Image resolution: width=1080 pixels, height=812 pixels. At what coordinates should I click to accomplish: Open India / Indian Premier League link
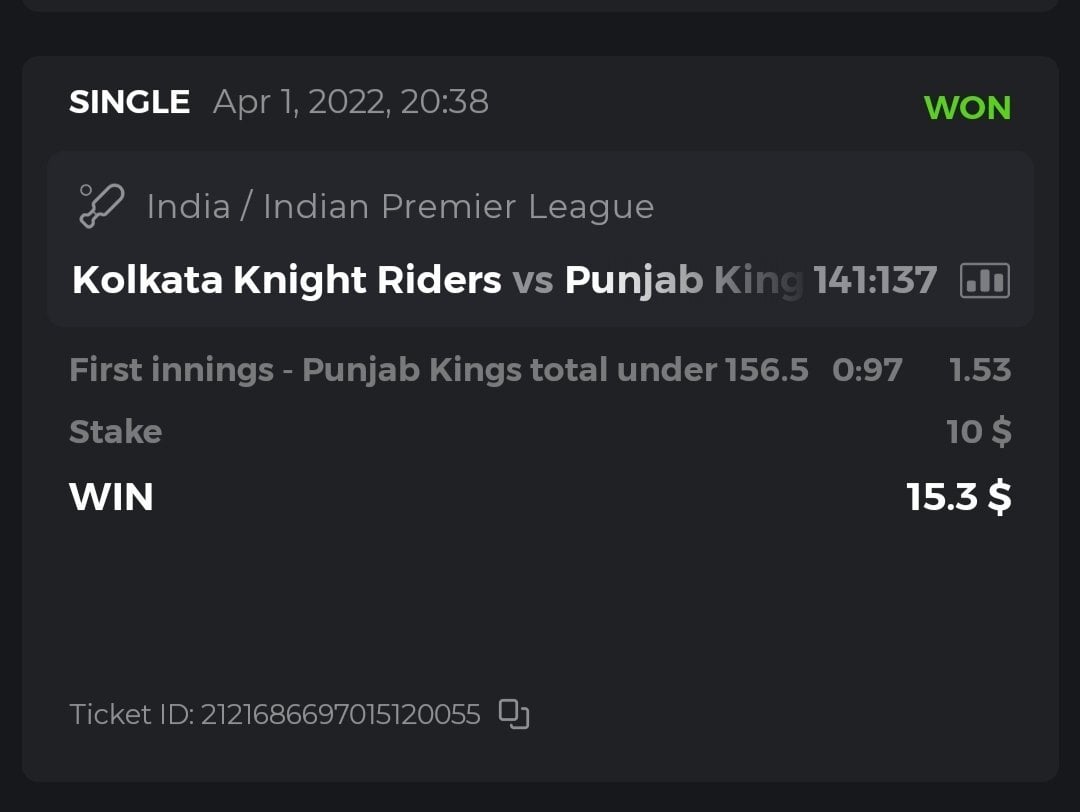(x=400, y=207)
